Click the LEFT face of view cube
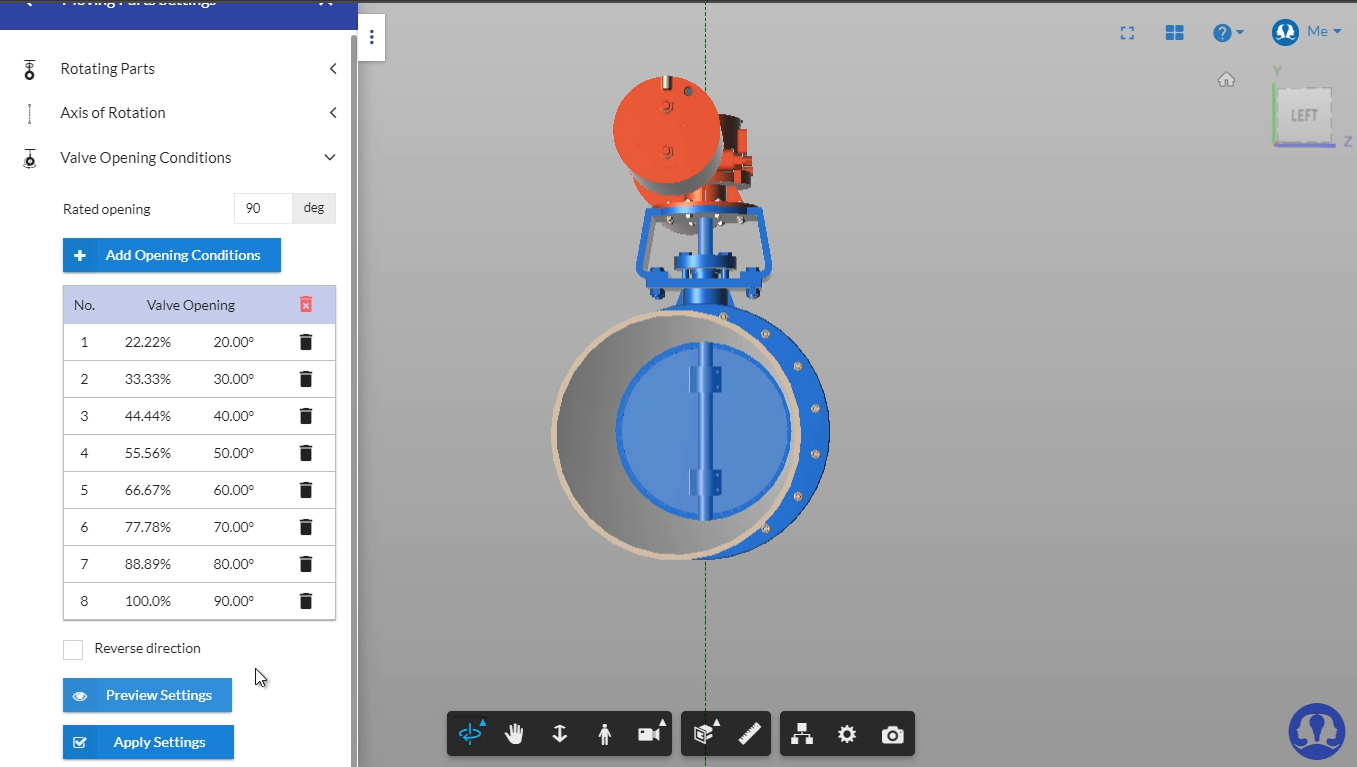The height and width of the screenshot is (767, 1357). (1304, 115)
